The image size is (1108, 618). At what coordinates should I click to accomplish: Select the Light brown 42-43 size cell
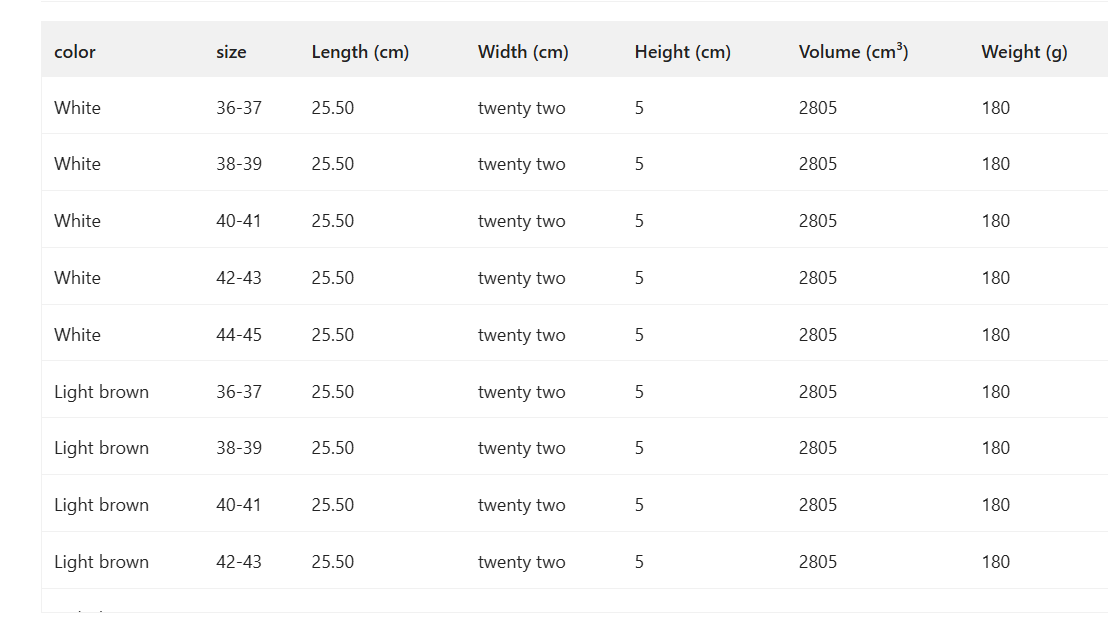(239, 562)
